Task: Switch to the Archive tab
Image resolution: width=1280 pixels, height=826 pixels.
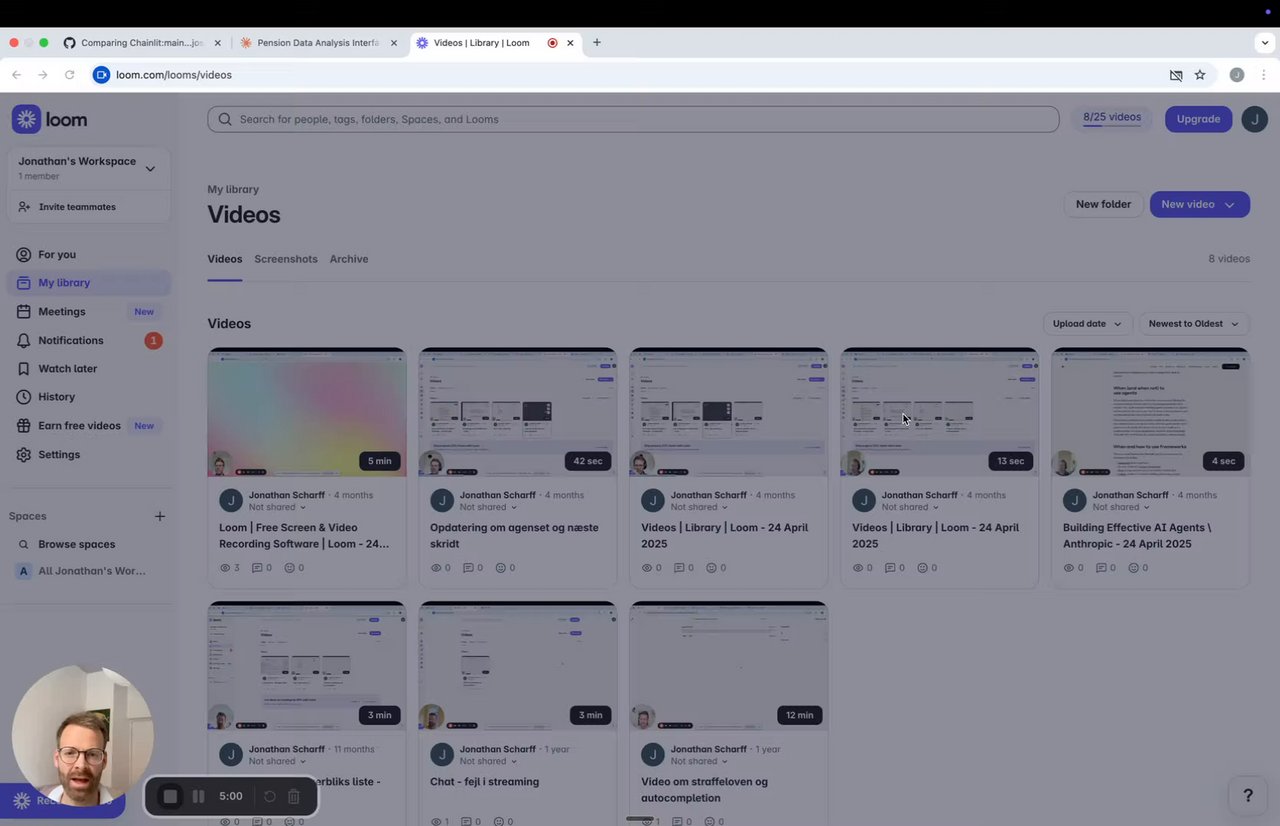Action: pos(349,259)
